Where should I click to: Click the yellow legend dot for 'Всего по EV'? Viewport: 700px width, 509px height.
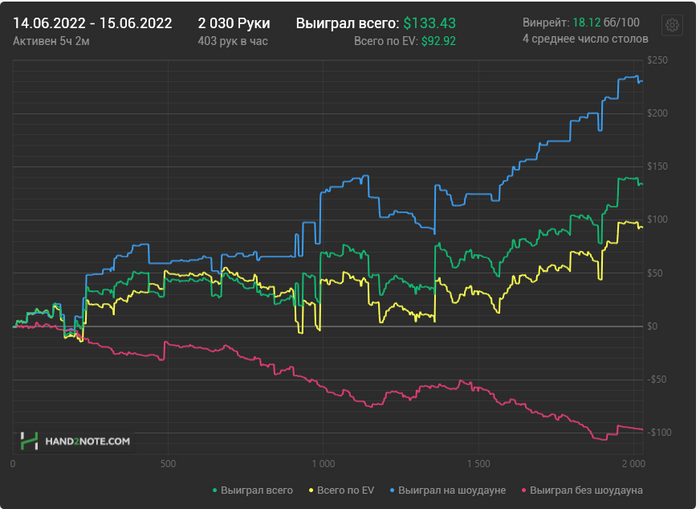coord(311,491)
